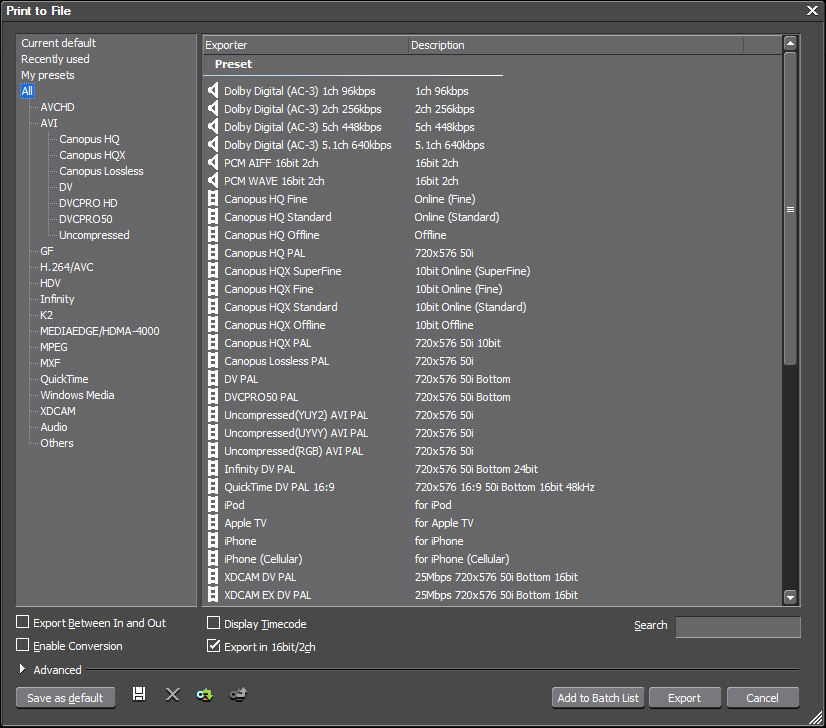Image resolution: width=826 pixels, height=728 pixels.
Task: Tick the Enable Conversion checkbox
Action: [23, 645]
